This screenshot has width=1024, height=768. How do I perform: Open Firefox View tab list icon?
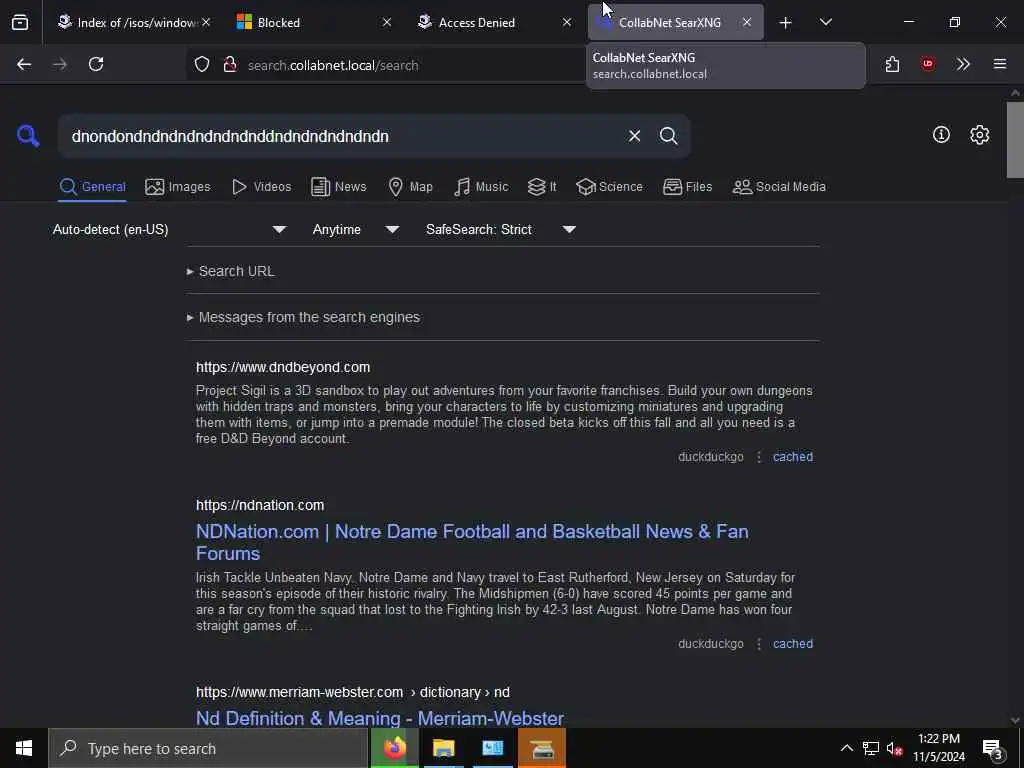click(x=20, y=22)
